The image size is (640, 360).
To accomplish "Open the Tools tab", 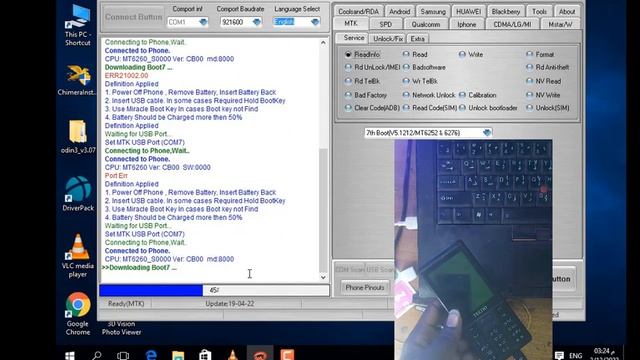I will point(539,11).
